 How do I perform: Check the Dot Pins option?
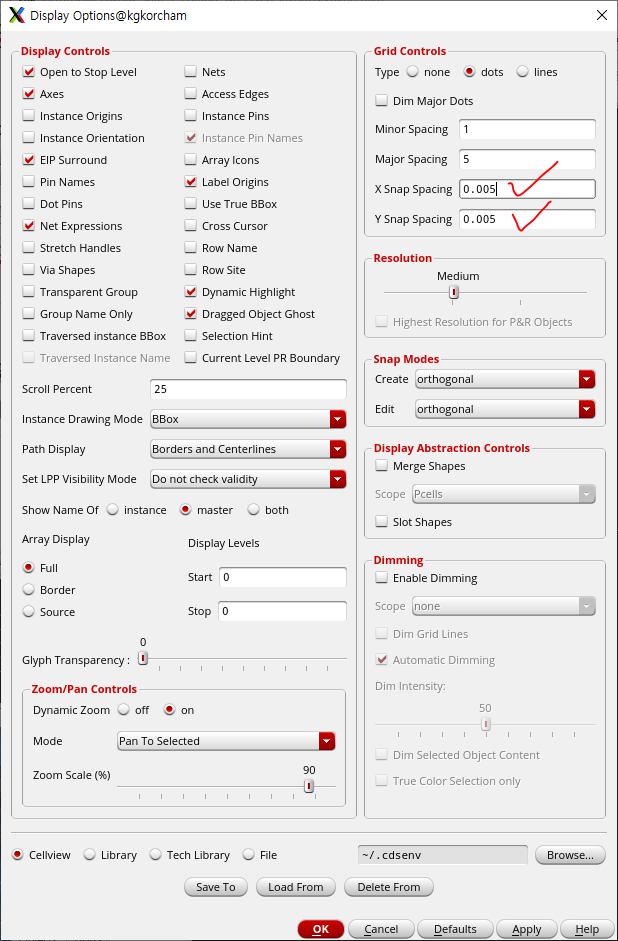click(x=28, y=204)
